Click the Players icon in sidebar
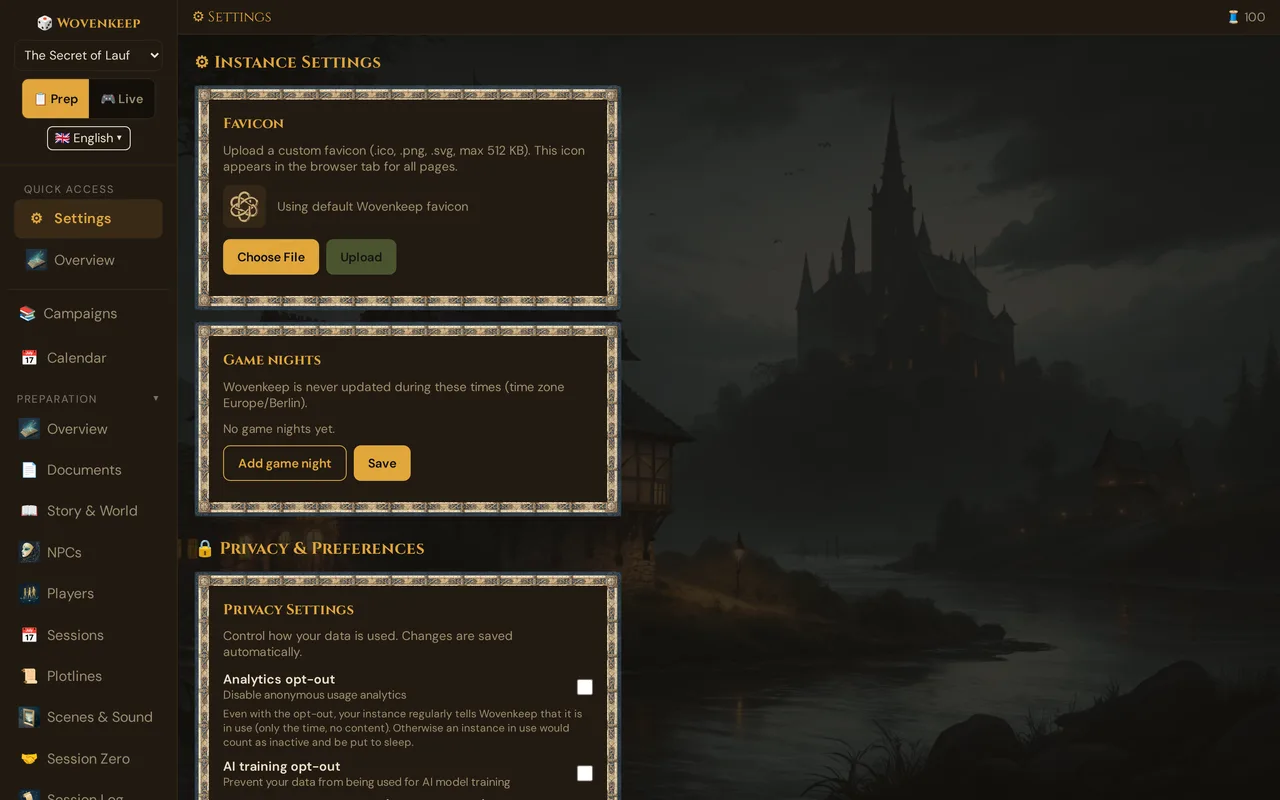This screenshot has width=1280, height=800. click(x=29, y=593)
